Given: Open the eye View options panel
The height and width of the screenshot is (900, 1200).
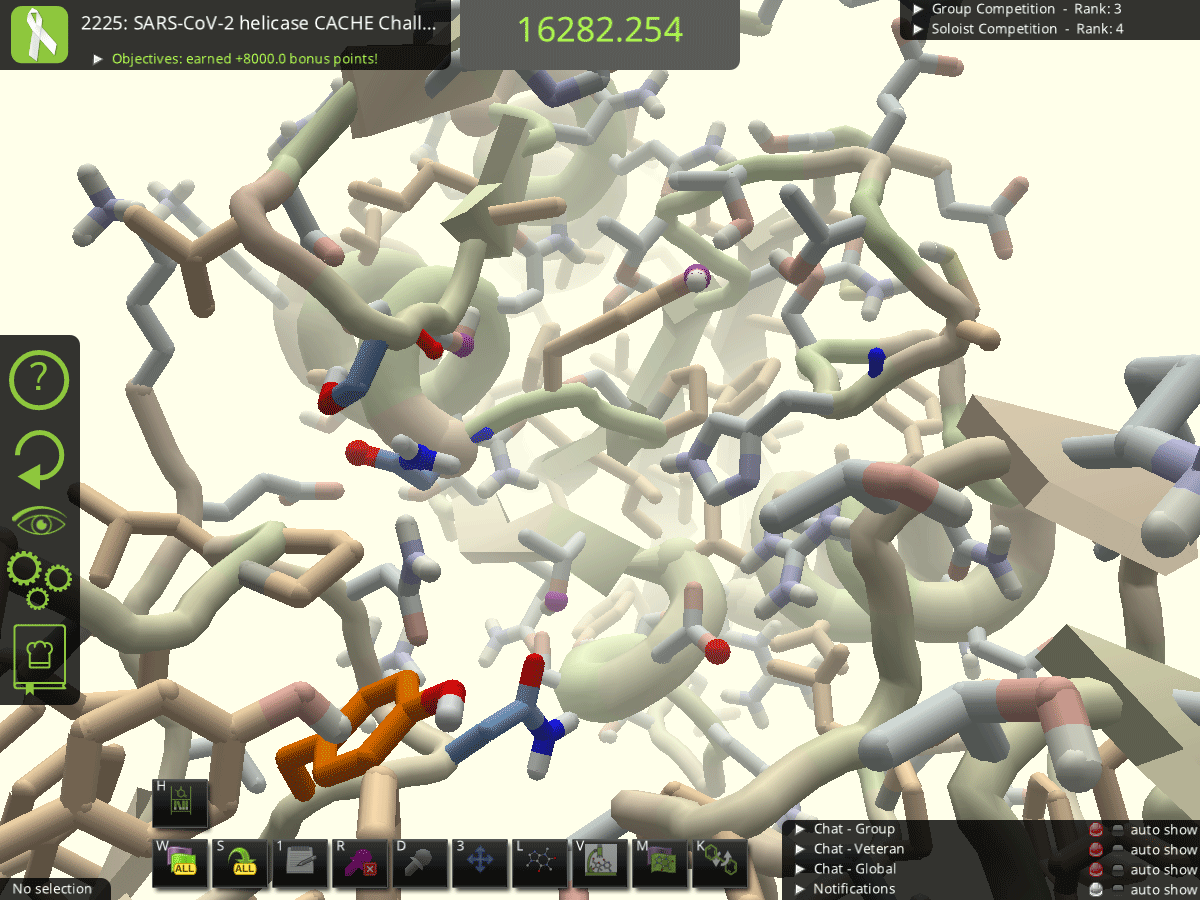Looking at the screenshot, I should pyautogui.click(x=39, y=521).
